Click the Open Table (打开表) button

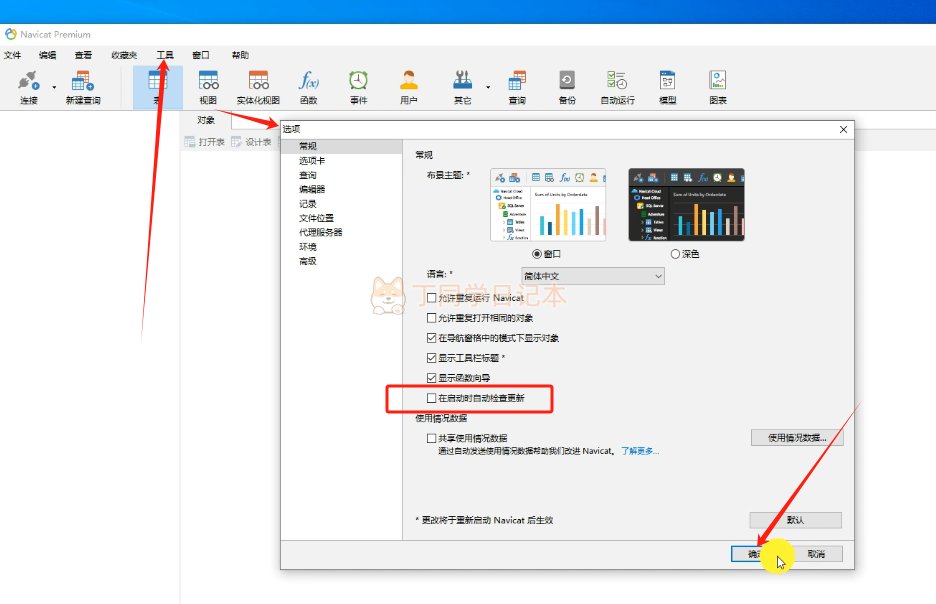pyautogui.click(x=205, y=141)
